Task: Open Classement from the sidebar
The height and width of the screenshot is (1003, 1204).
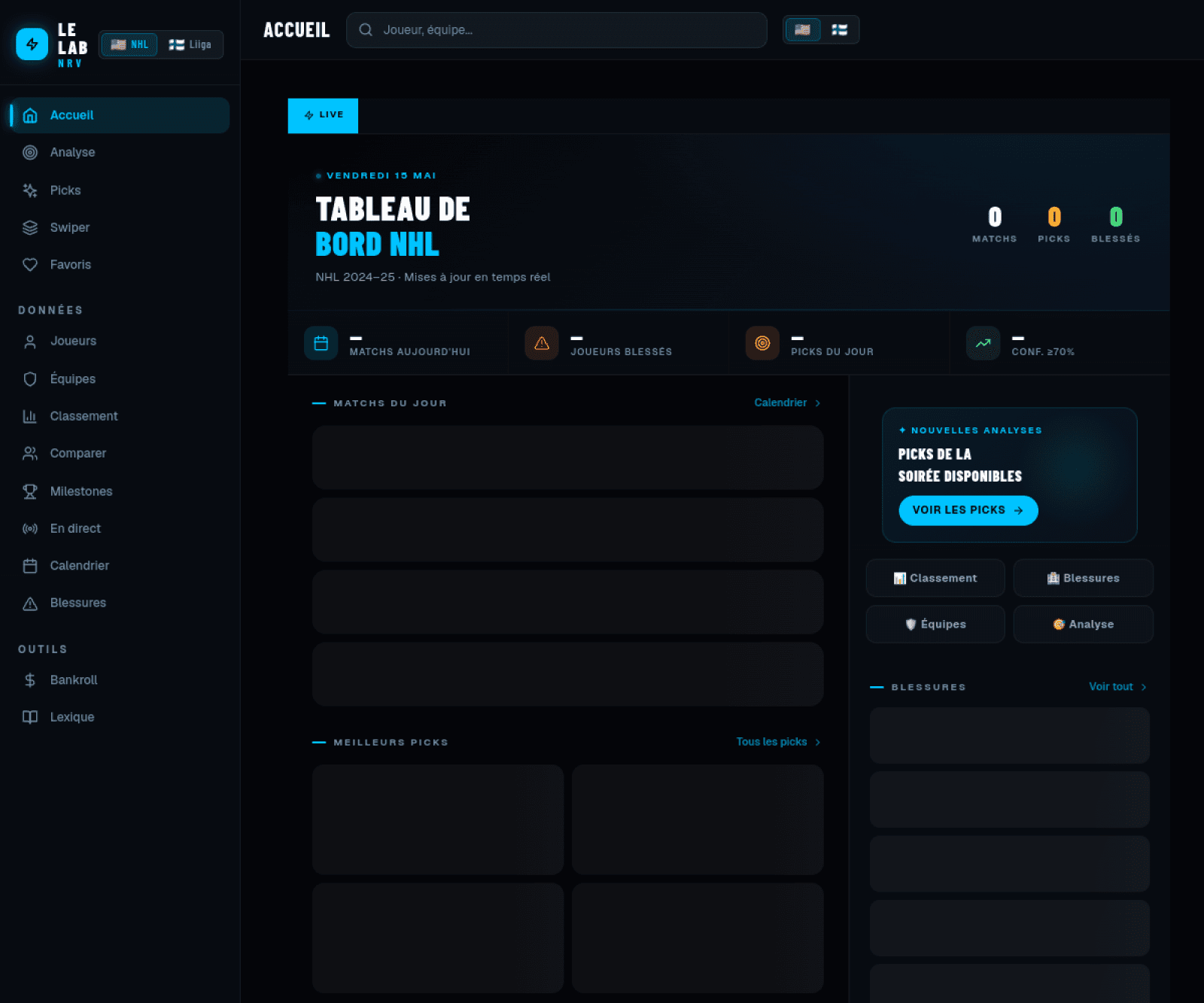Action: pos(120,416)
